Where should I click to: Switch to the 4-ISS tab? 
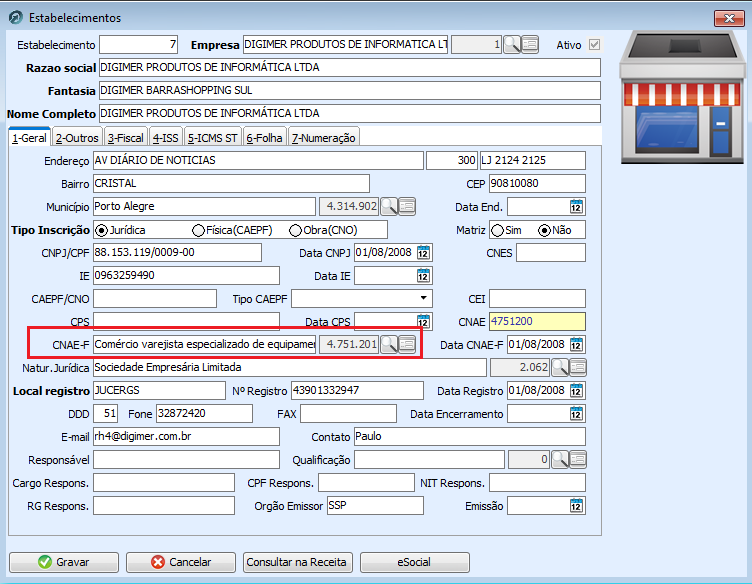click(165, 138)
